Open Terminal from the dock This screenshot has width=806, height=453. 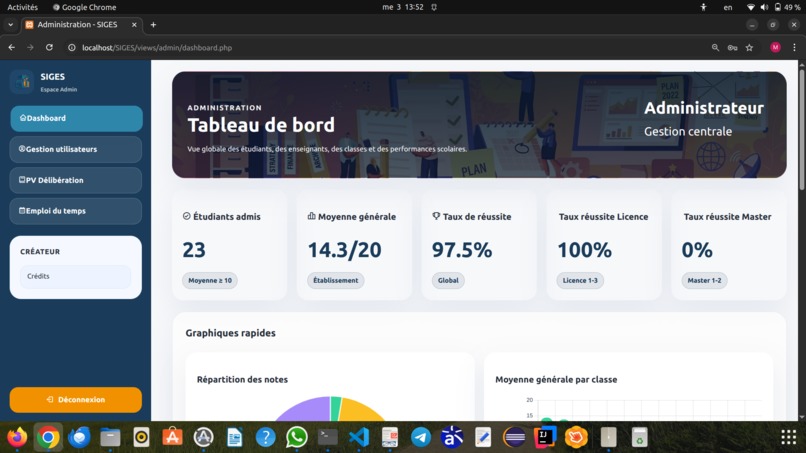327,438
